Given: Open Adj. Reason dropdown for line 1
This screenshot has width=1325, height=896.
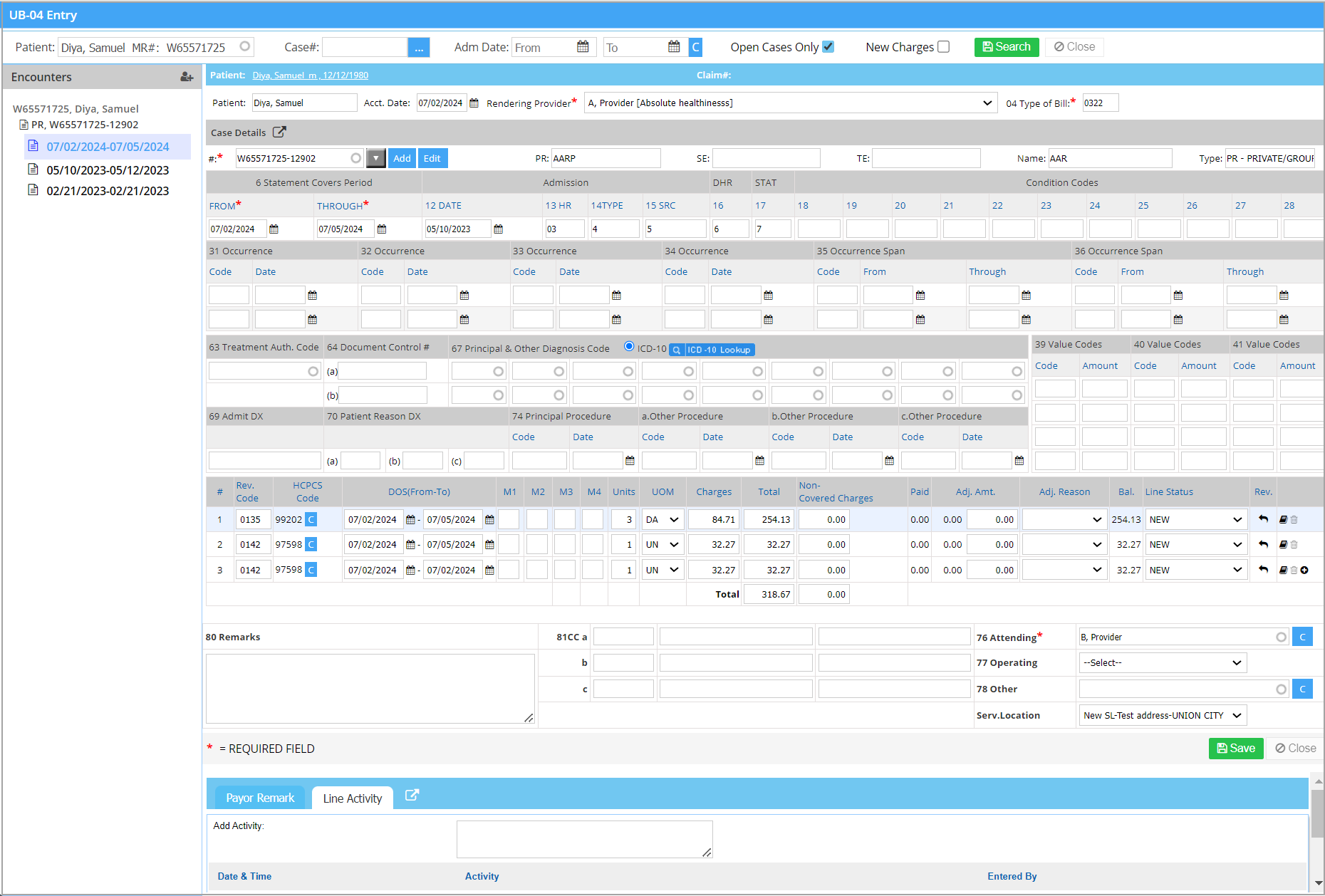Looking at the screenshot, I should (x=1065, y=520).
